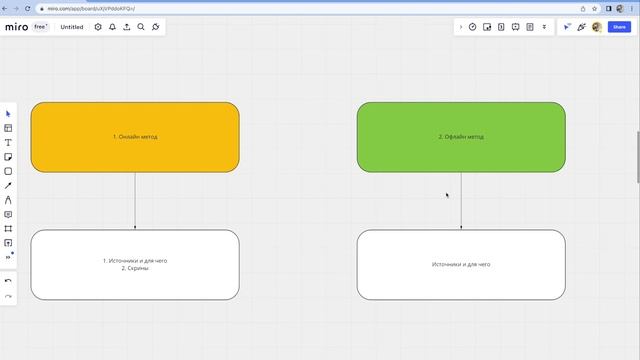Select the cursor selection tool
Screen dimensions: 640x360
(x=8, y=114)
